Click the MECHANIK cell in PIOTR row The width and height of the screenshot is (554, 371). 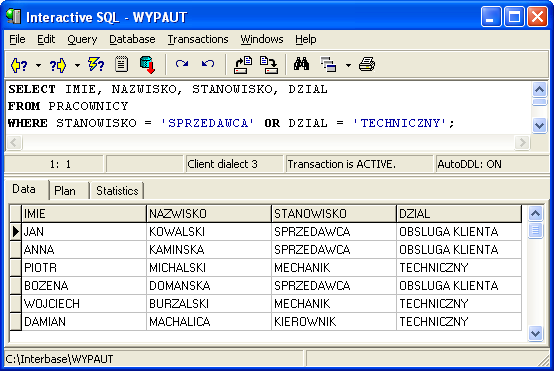pos(334,268)
